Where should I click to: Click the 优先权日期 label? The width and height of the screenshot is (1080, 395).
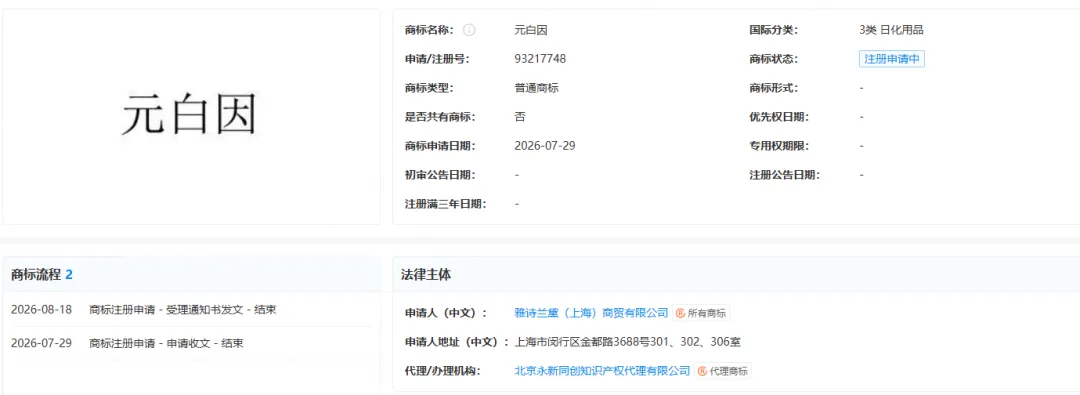pyautogui.click(x=779, y=117)
